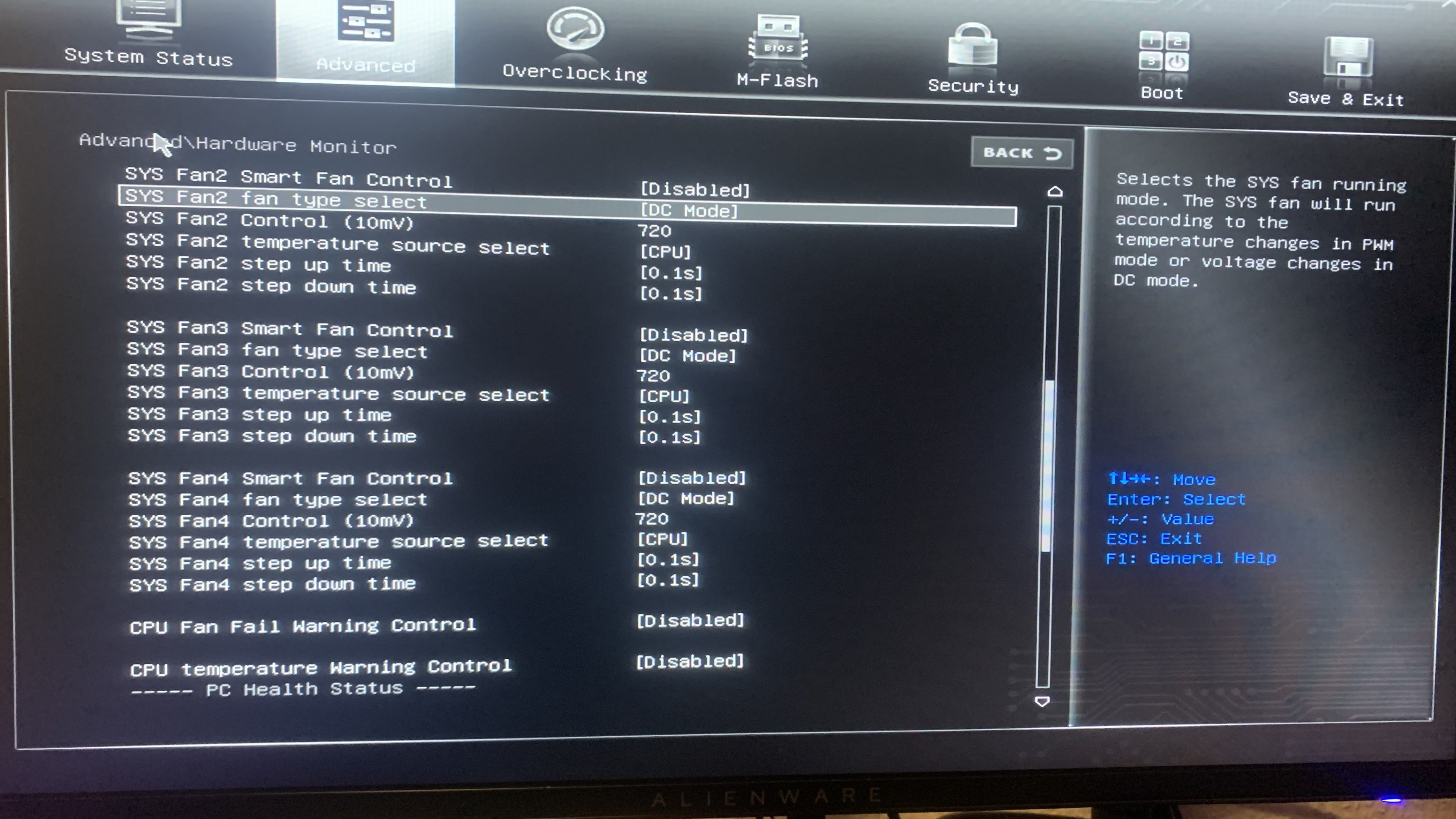This screenshot has width=1456, height=819.
Task: Open SYS Fan4 step up time dropdown
Action: point(668,560)
